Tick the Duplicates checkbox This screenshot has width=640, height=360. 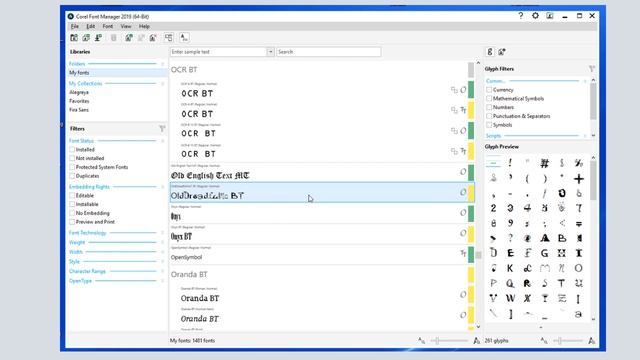pos(72,176)
